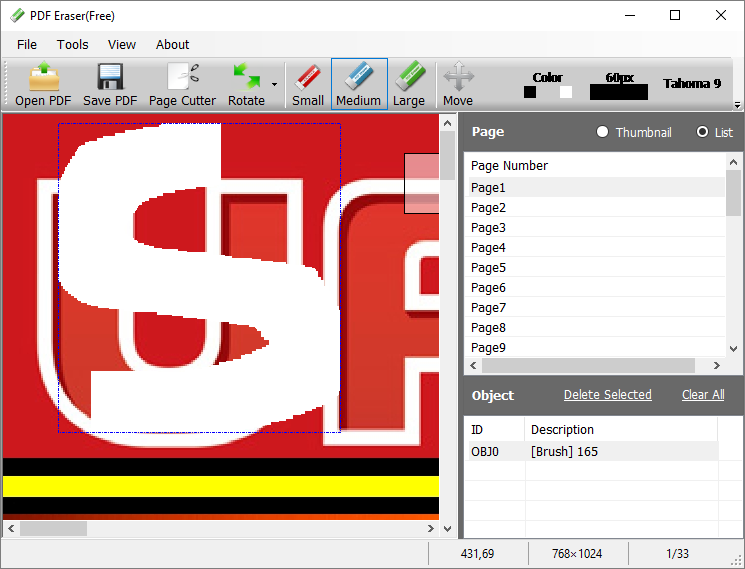
Task: Select the List view radio button
Action: [x=702, y=132]
